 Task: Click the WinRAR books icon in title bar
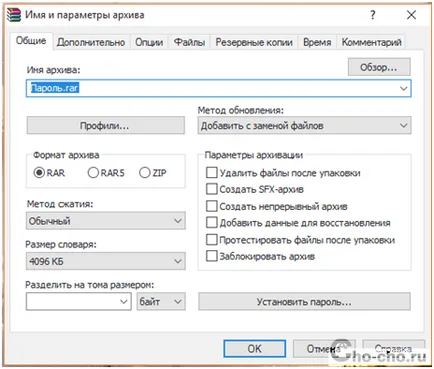tap(14, 15)
